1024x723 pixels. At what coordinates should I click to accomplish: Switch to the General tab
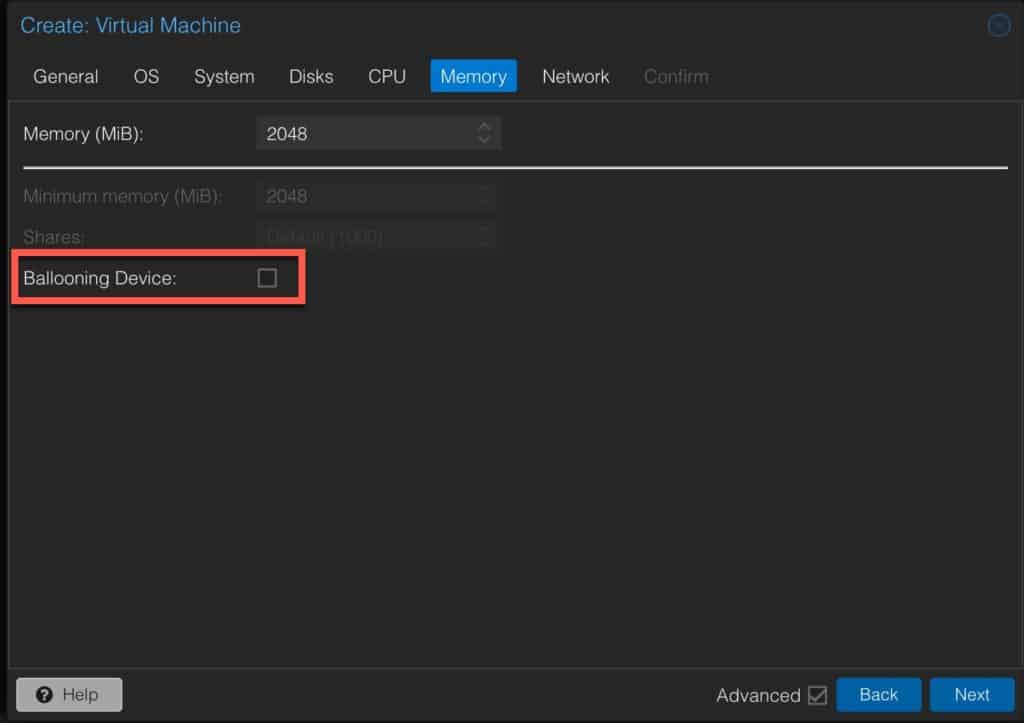(x=65, y=76)
